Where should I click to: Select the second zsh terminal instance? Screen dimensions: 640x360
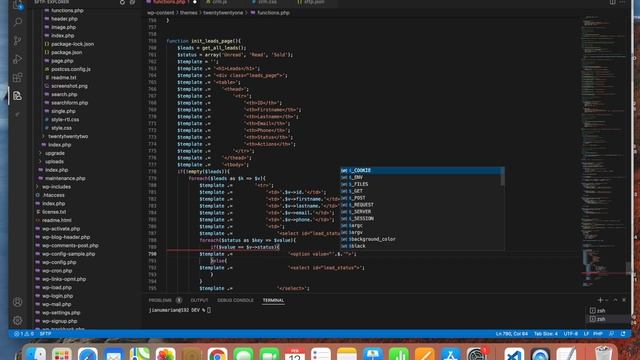pyautogui.click(x=598, y=319)
